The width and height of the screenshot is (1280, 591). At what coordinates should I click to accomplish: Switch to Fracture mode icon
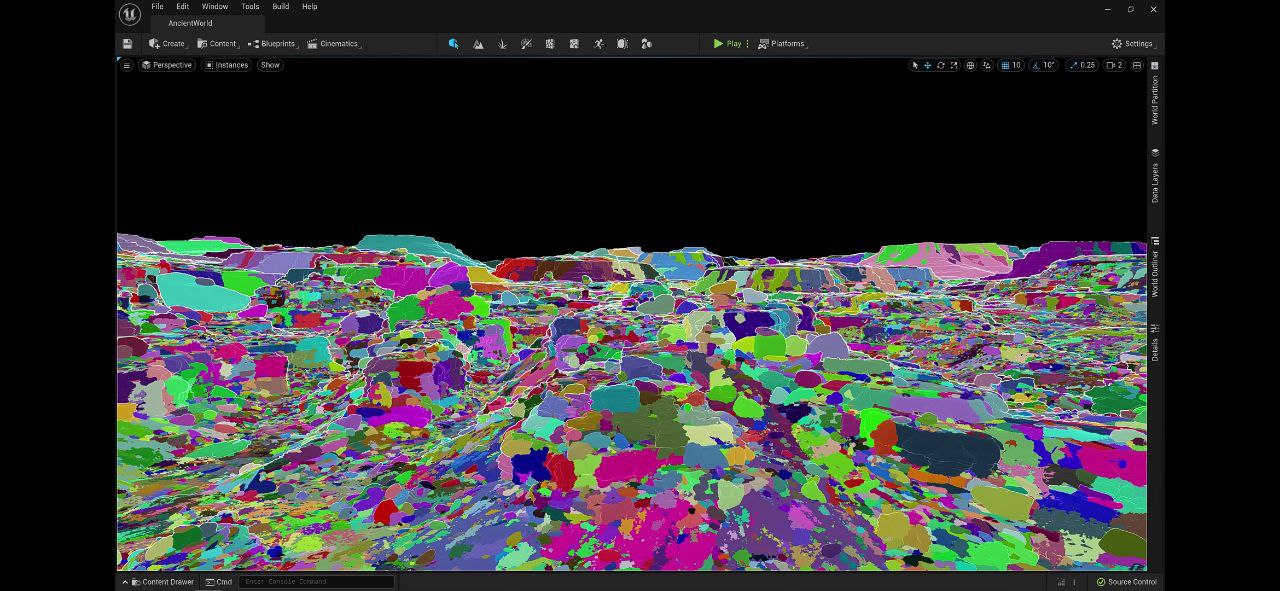(574, 44)
